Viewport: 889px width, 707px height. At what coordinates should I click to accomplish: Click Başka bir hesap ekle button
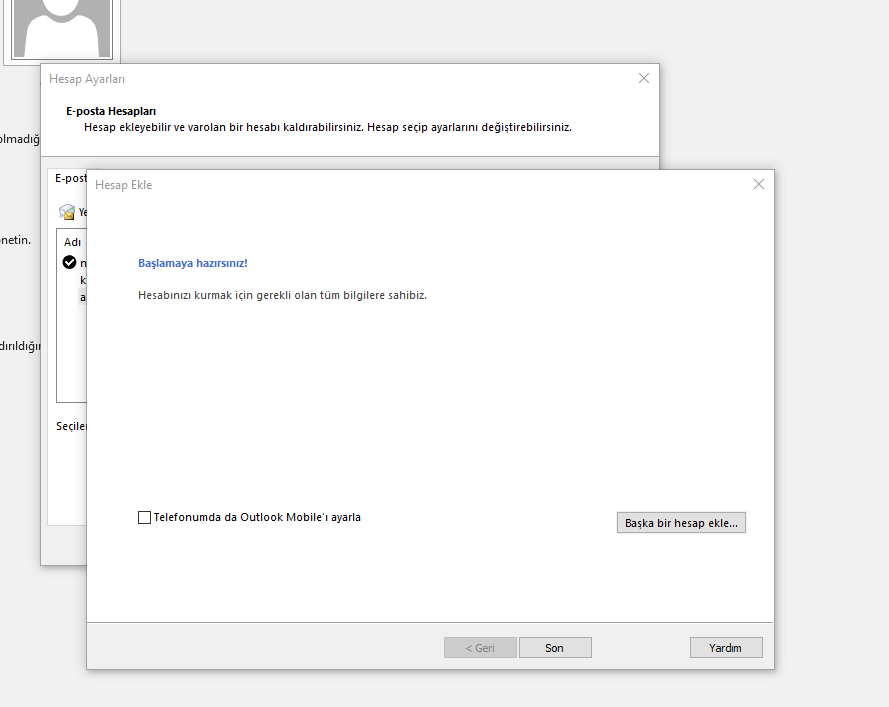click(x=680, y=523)
